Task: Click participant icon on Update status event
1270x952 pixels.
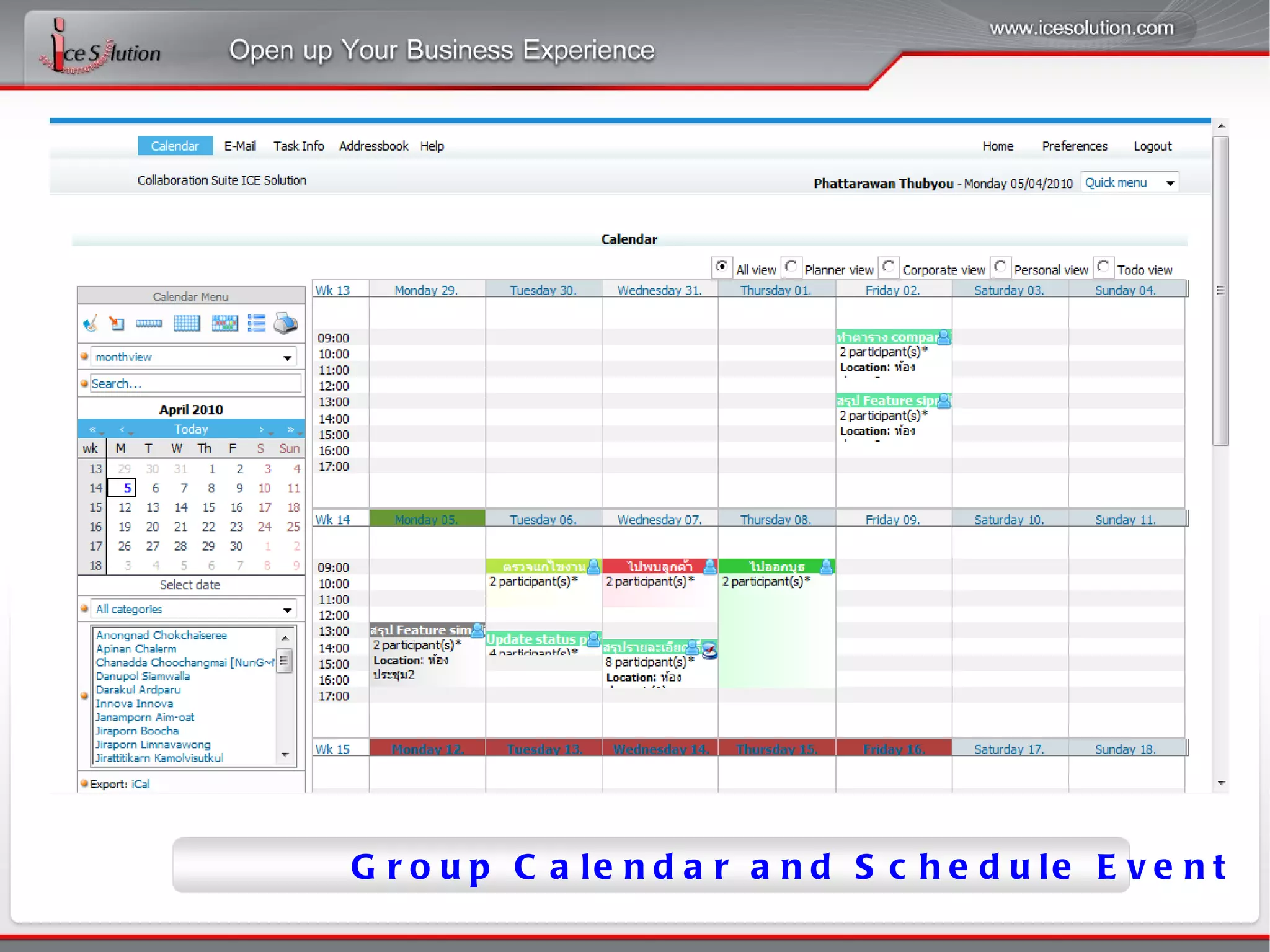Action: pyautogui.click(x=593, y=639)
